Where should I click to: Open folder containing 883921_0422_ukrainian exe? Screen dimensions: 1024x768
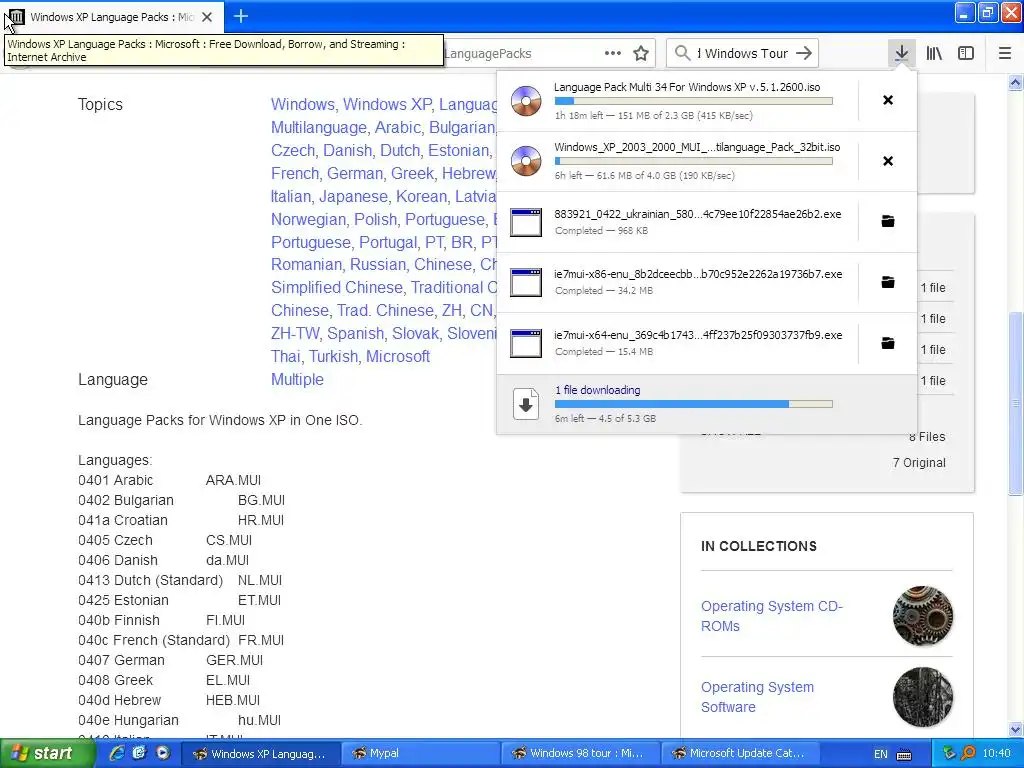point(888,221)
